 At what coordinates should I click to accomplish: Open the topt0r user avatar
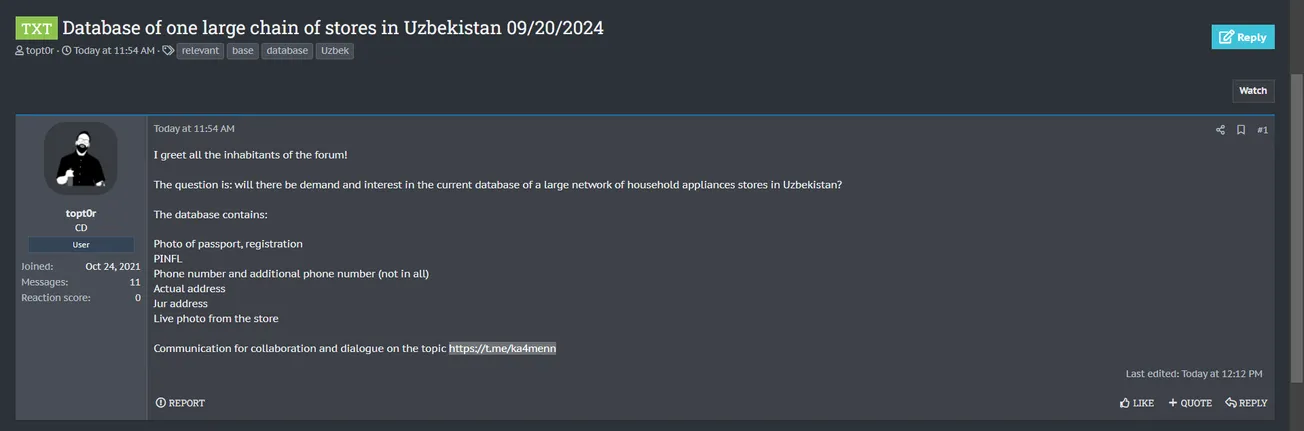tap(81, 159)
